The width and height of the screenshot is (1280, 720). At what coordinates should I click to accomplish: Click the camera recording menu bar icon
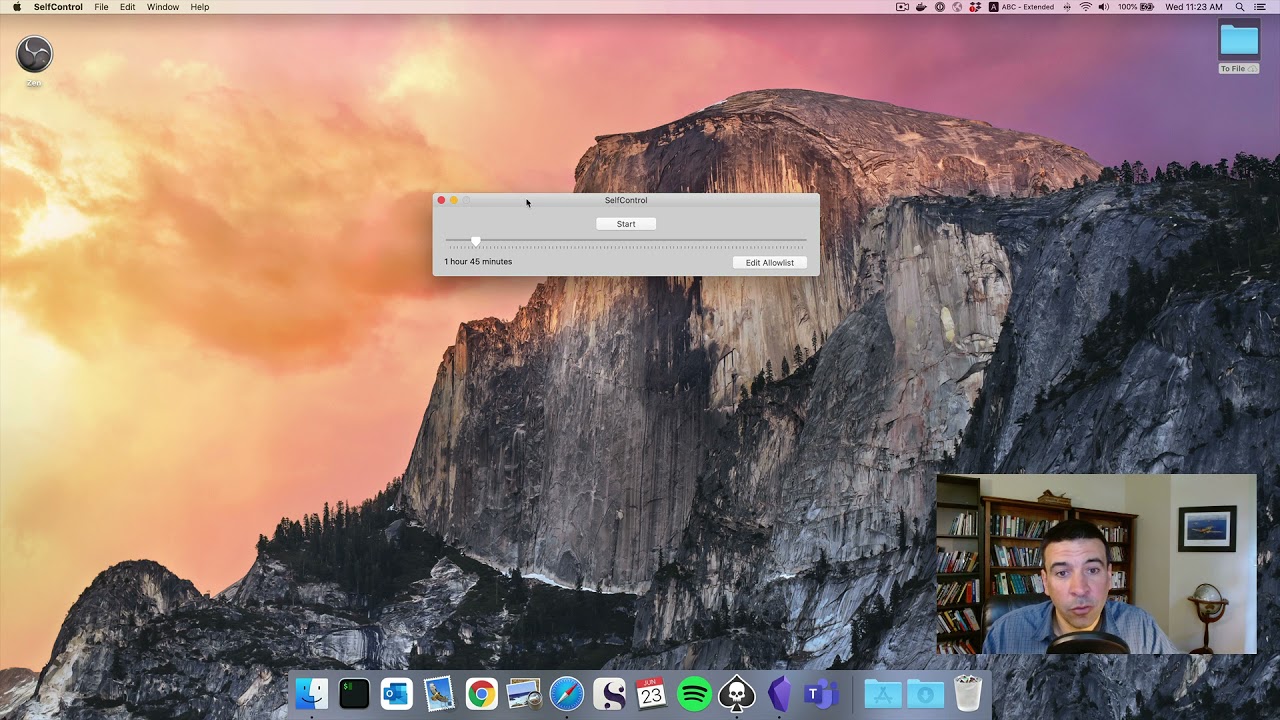tap(902, 7)
